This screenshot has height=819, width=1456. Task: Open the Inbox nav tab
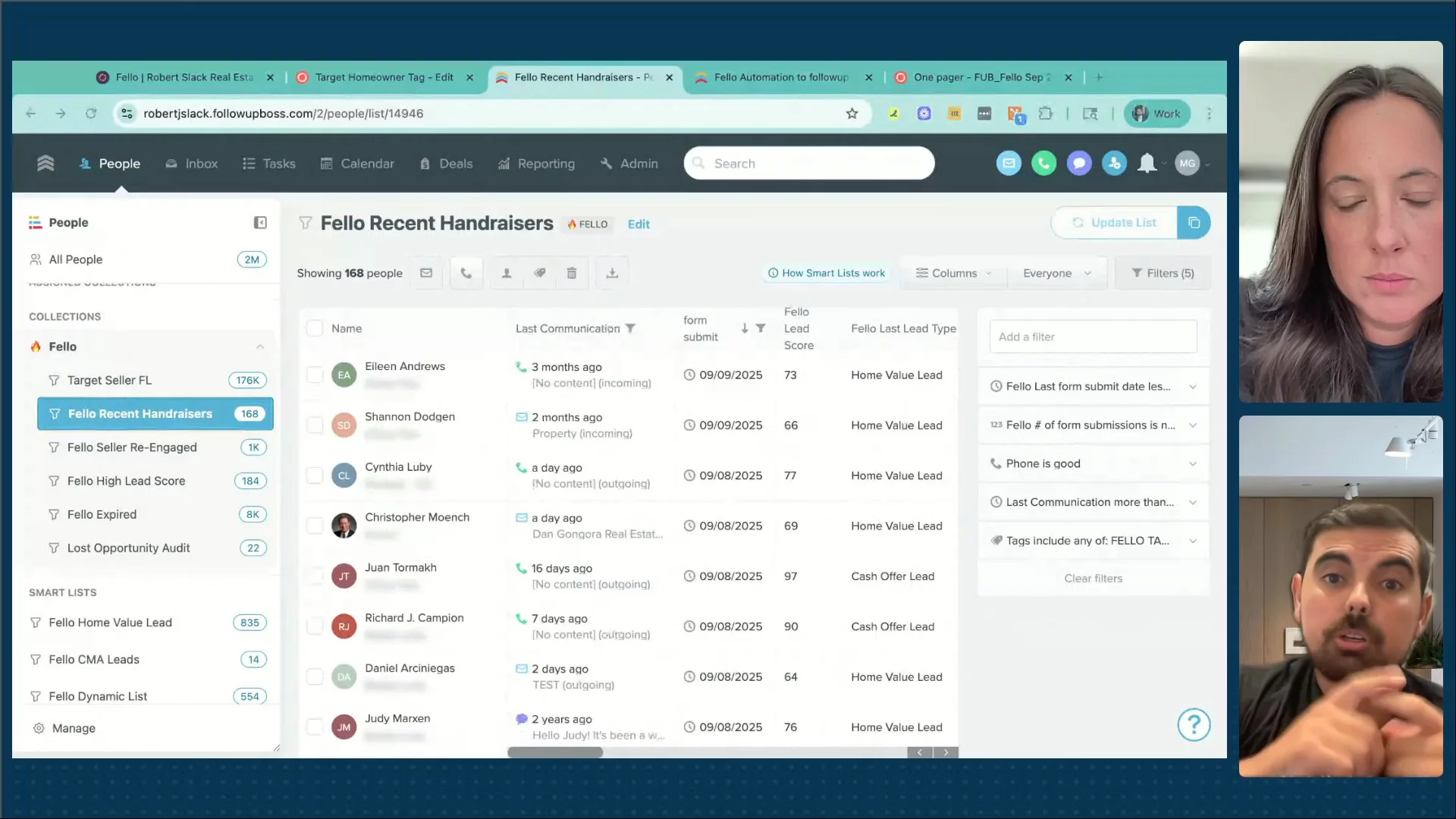[191, 163]
